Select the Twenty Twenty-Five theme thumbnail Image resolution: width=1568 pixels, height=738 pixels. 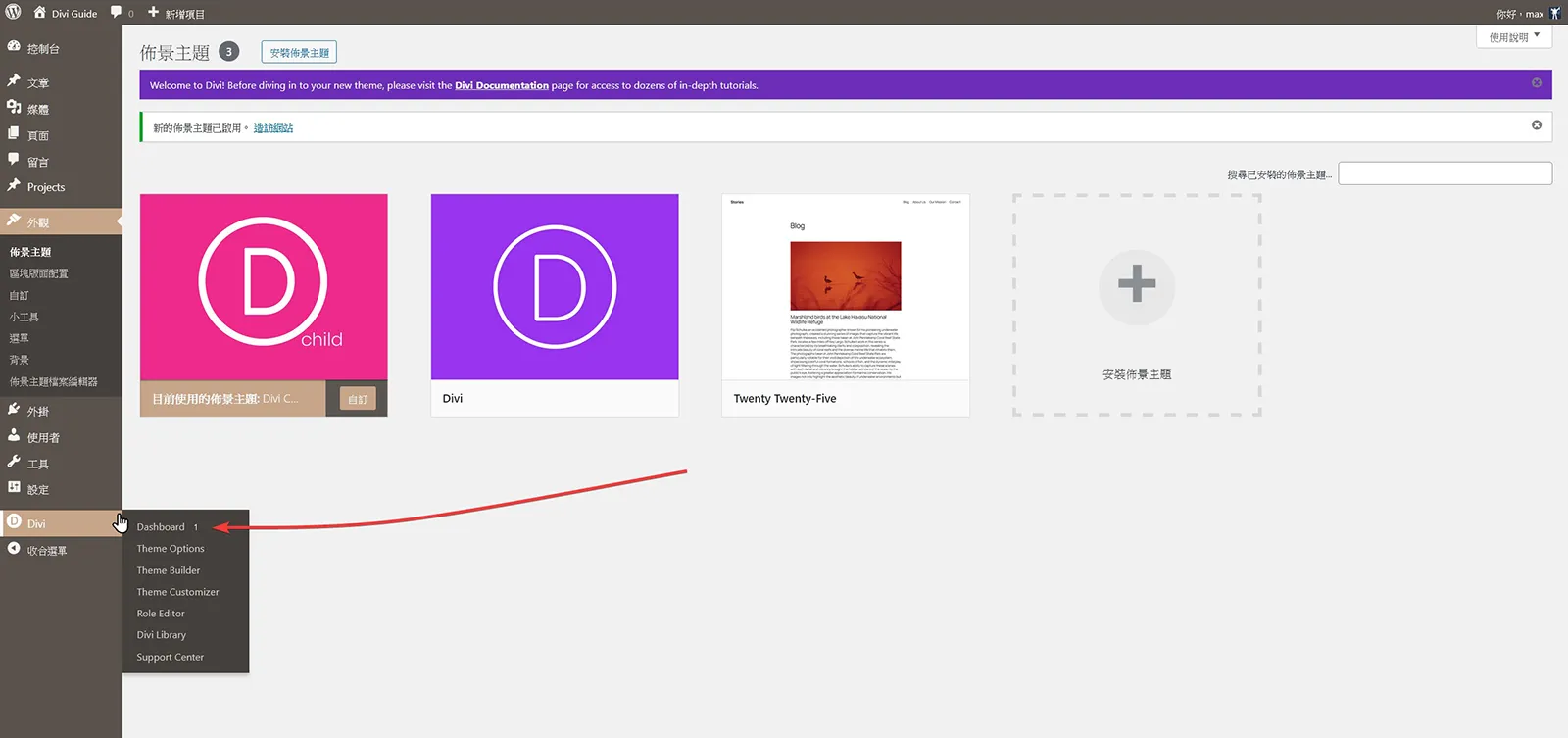pyautogui.click(x=846, y=286)
